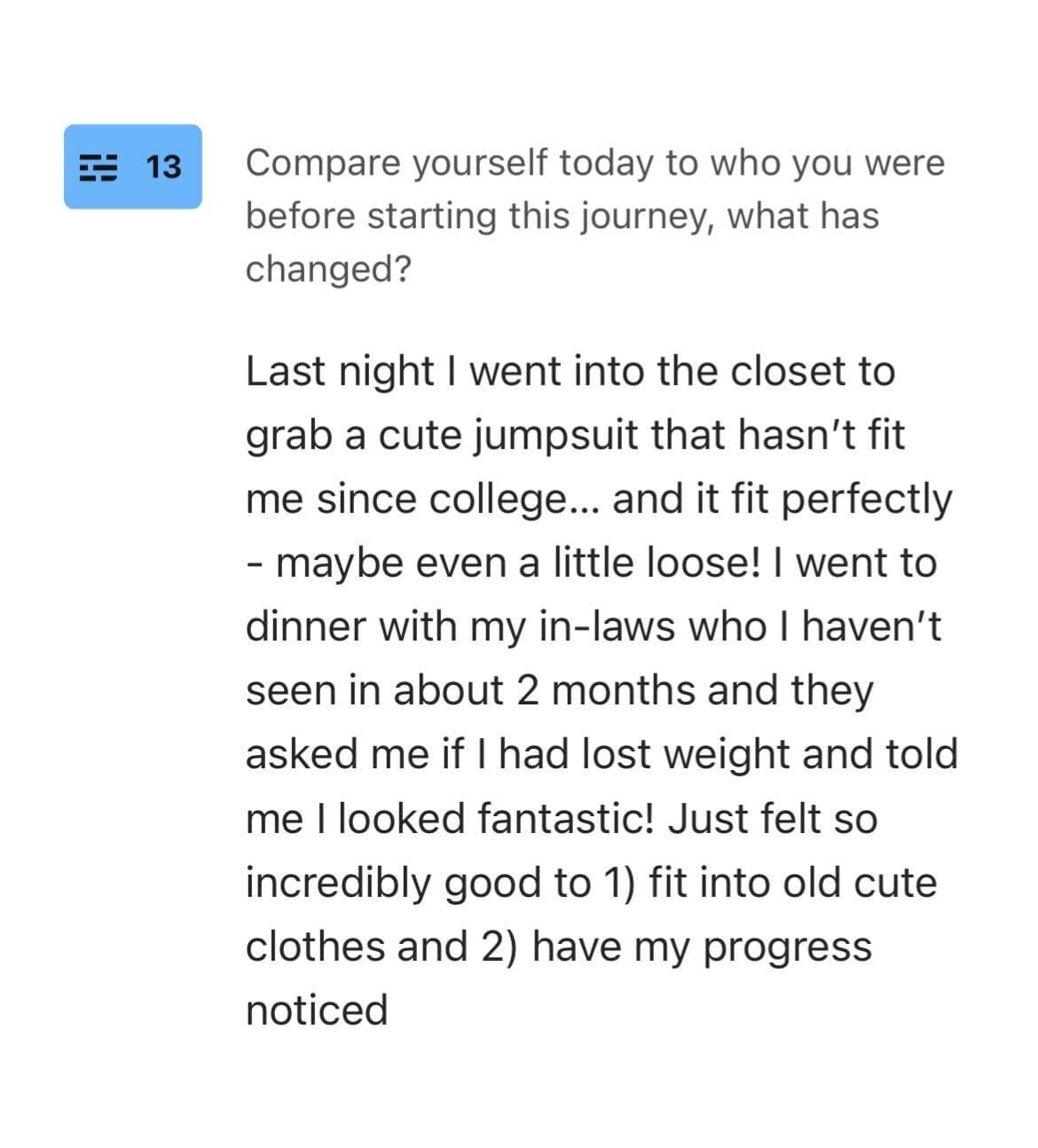Click the final word 'noticed'
Viewport: 1038px width, 1148px height.
pos(317,1010)
